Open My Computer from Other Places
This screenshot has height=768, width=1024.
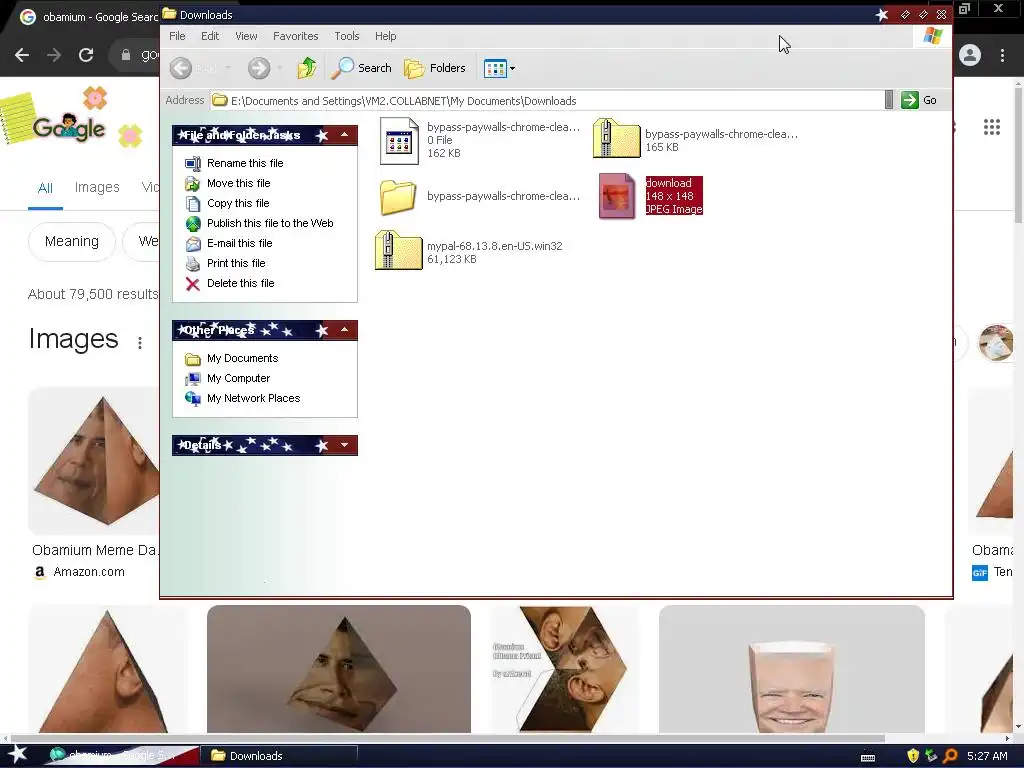tap(238, 378)
